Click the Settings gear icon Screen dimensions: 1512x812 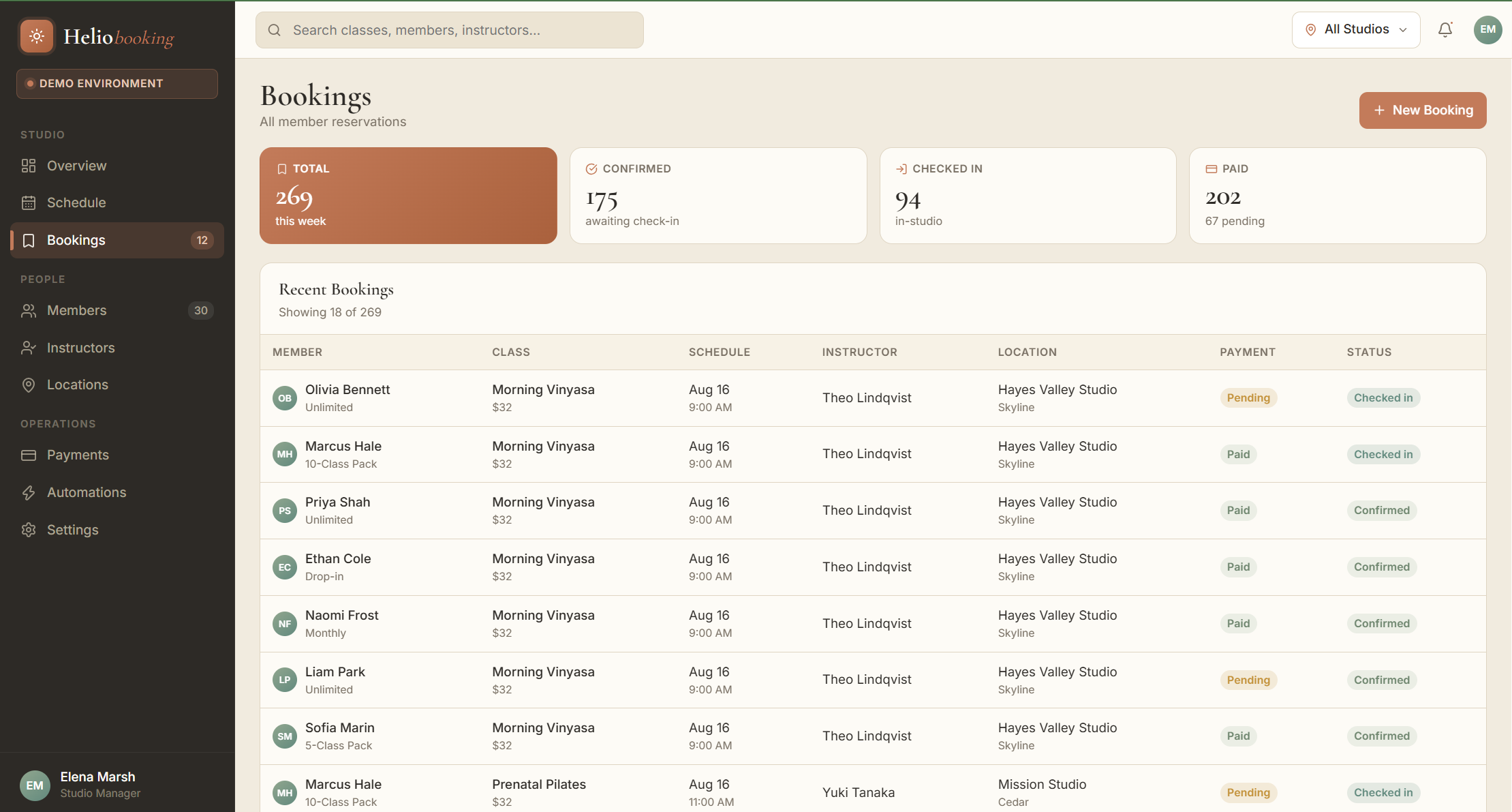pos(29,530)
